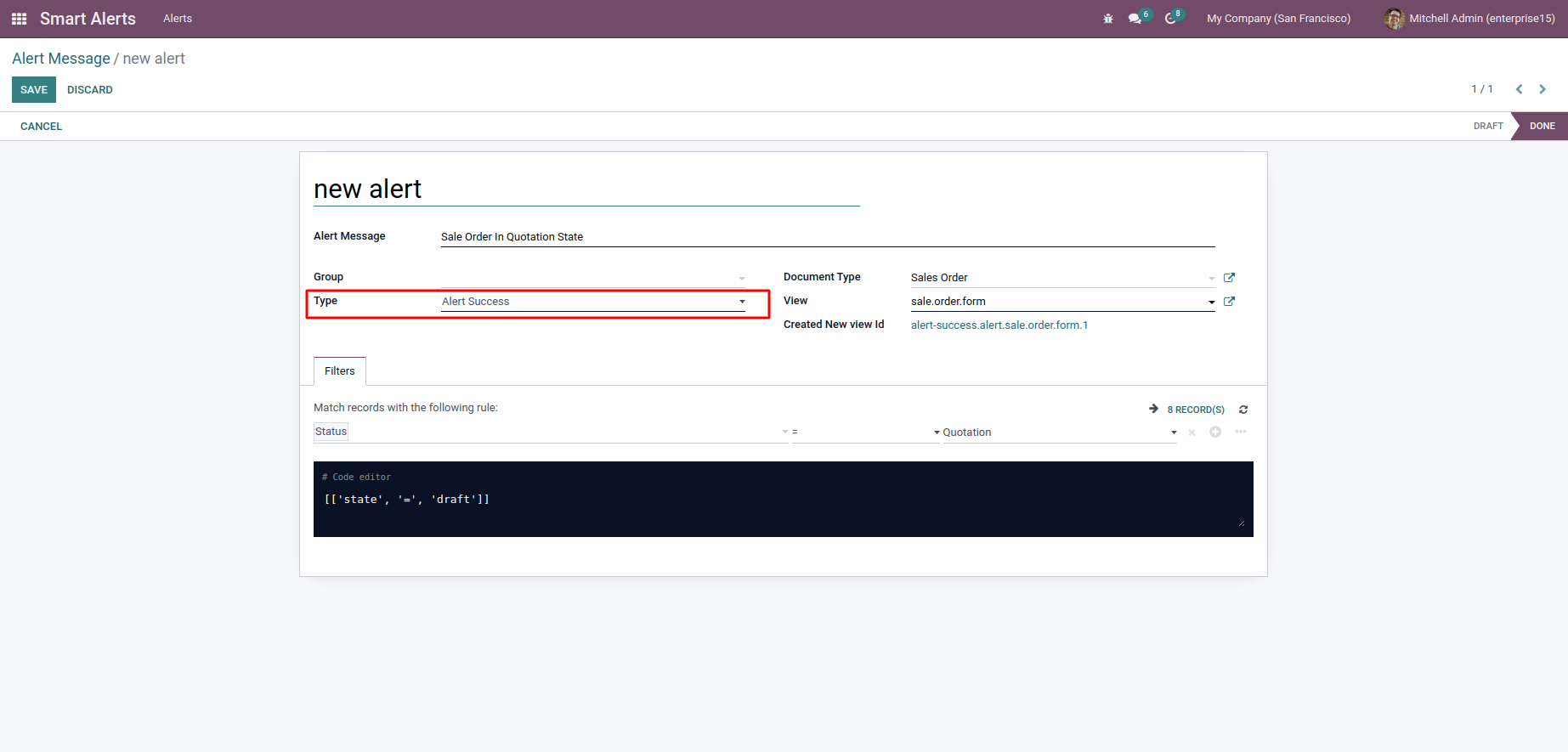This screenshot has height=752, width=1568.
Task: Click the Cancel button
Action: (42, 127)
